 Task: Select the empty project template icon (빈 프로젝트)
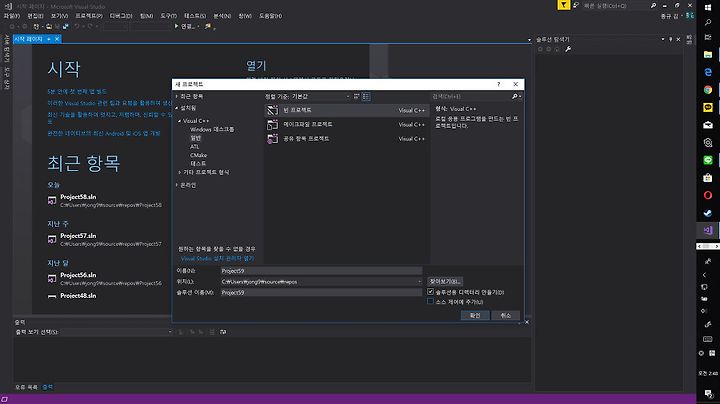273,110
